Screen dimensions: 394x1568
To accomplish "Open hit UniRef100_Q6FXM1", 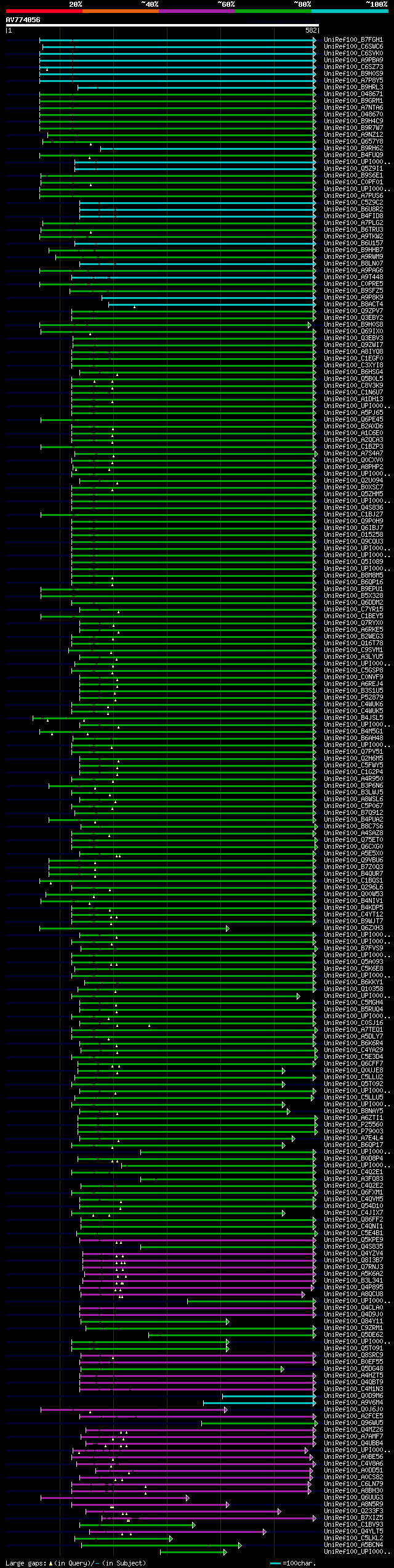I will pyautogui.click(x=353, y=1193).
